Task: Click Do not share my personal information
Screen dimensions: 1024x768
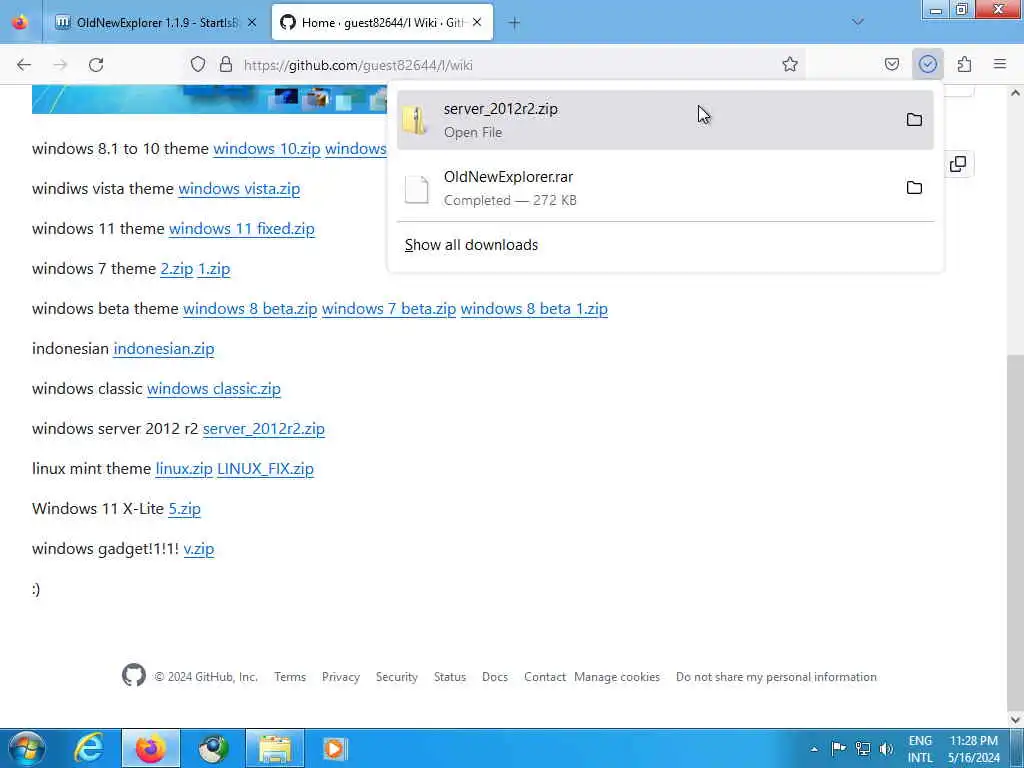Action: pyautogui.click(x=776, y=677)
